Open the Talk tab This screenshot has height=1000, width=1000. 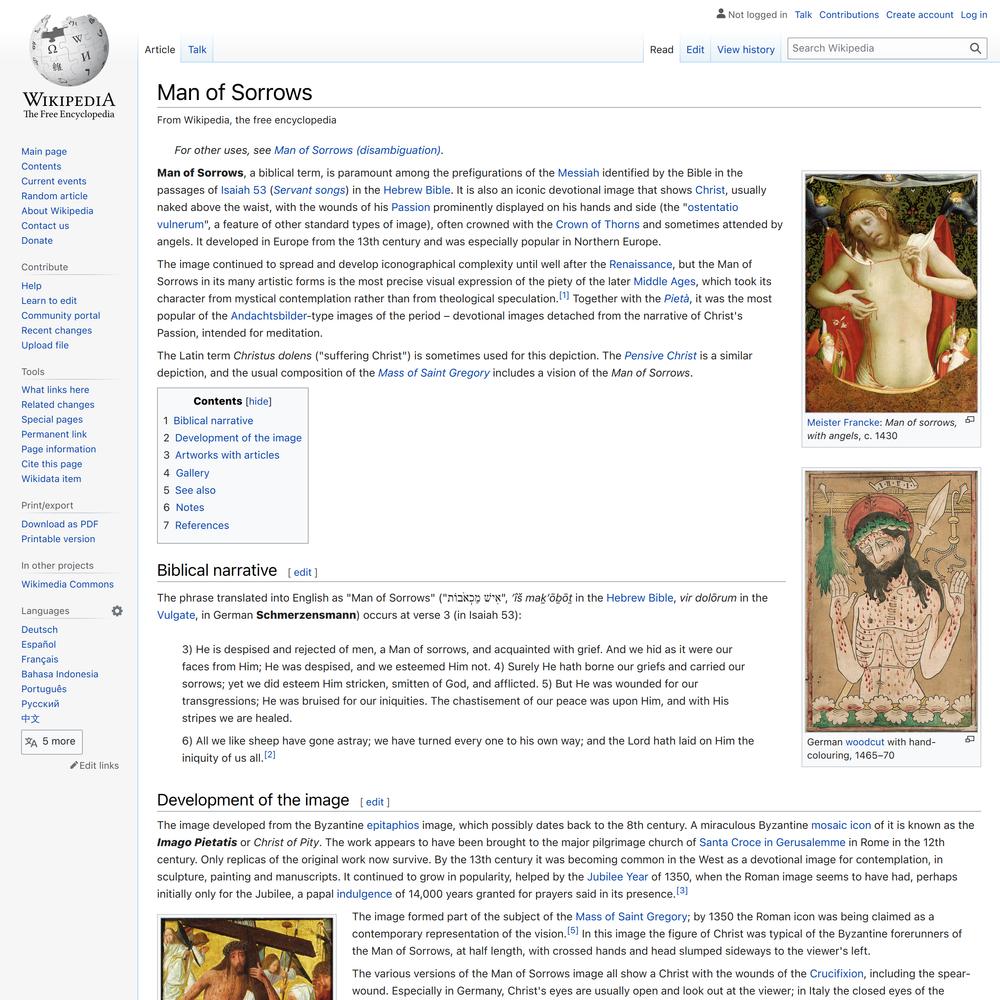point(197,50)
